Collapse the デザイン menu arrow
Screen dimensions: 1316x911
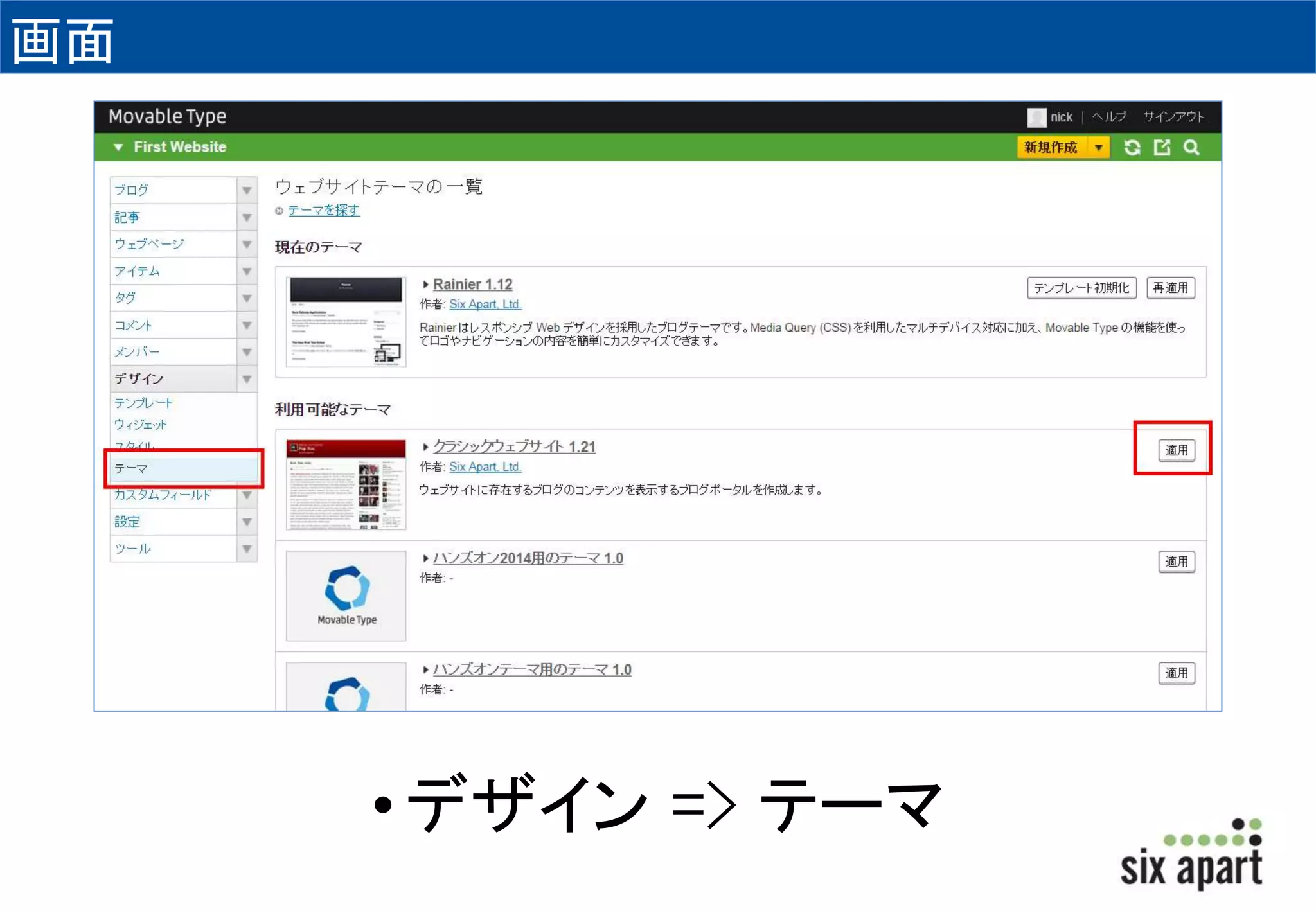click(247, 380)
